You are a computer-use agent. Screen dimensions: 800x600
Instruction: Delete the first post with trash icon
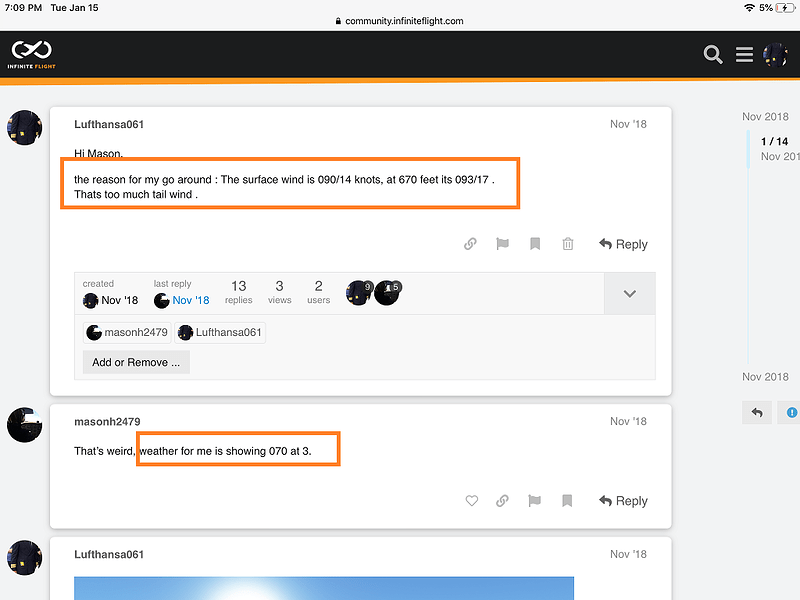[568, 244]
